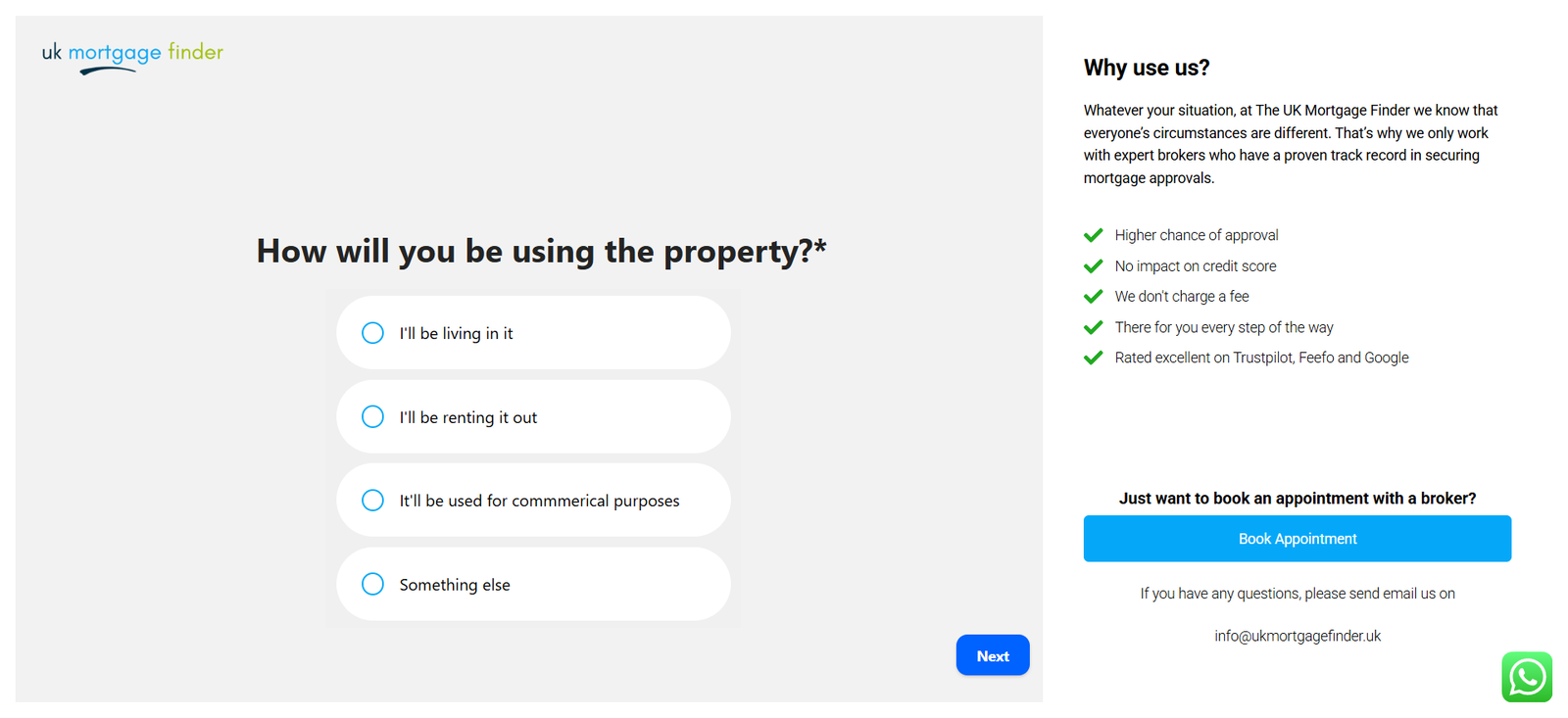
Task: Click "Rated excellent on Trustpilot, Feefo and Google" text
Action: point(1261,358)
